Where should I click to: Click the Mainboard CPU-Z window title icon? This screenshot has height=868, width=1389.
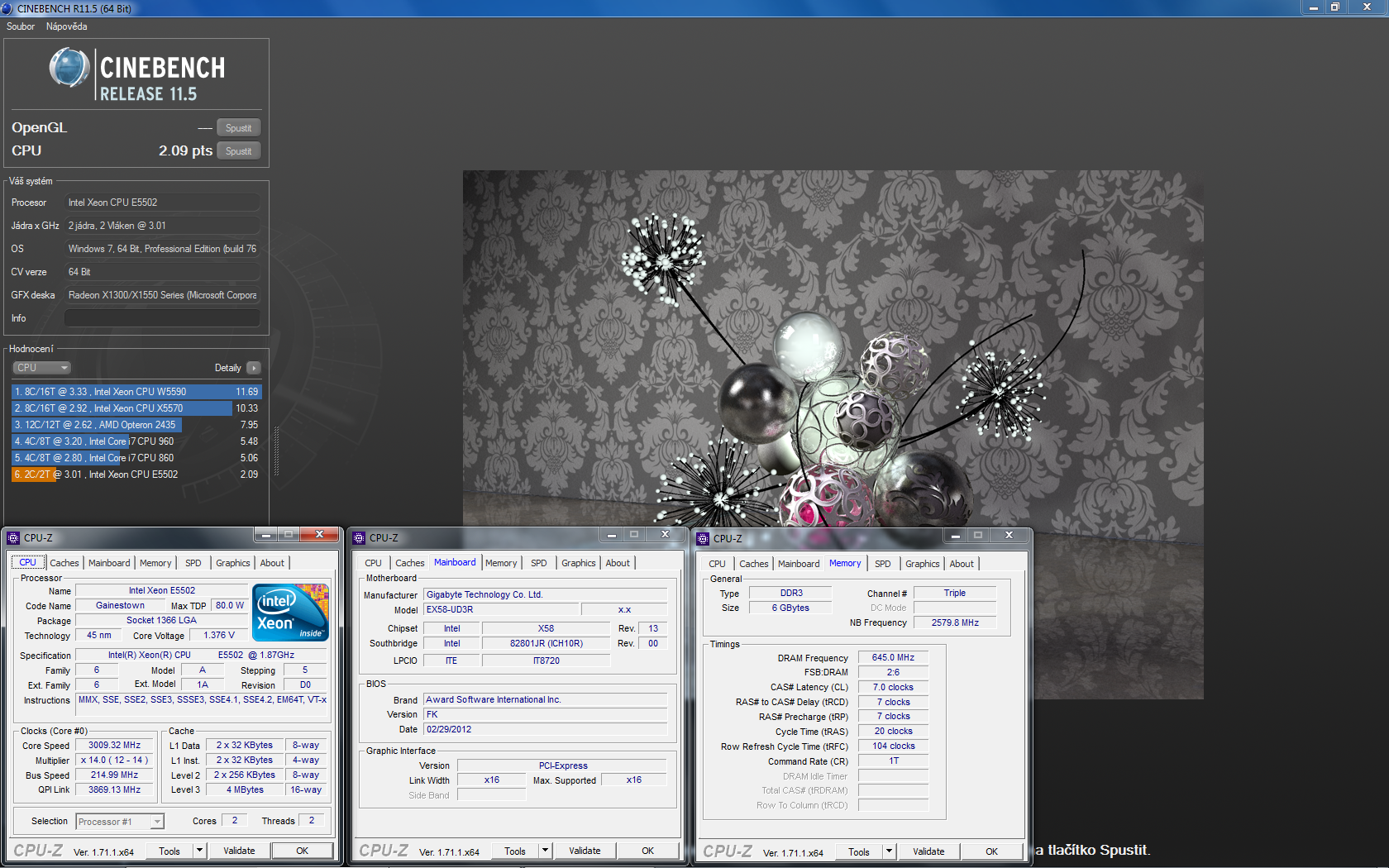[x=359, y=538]
